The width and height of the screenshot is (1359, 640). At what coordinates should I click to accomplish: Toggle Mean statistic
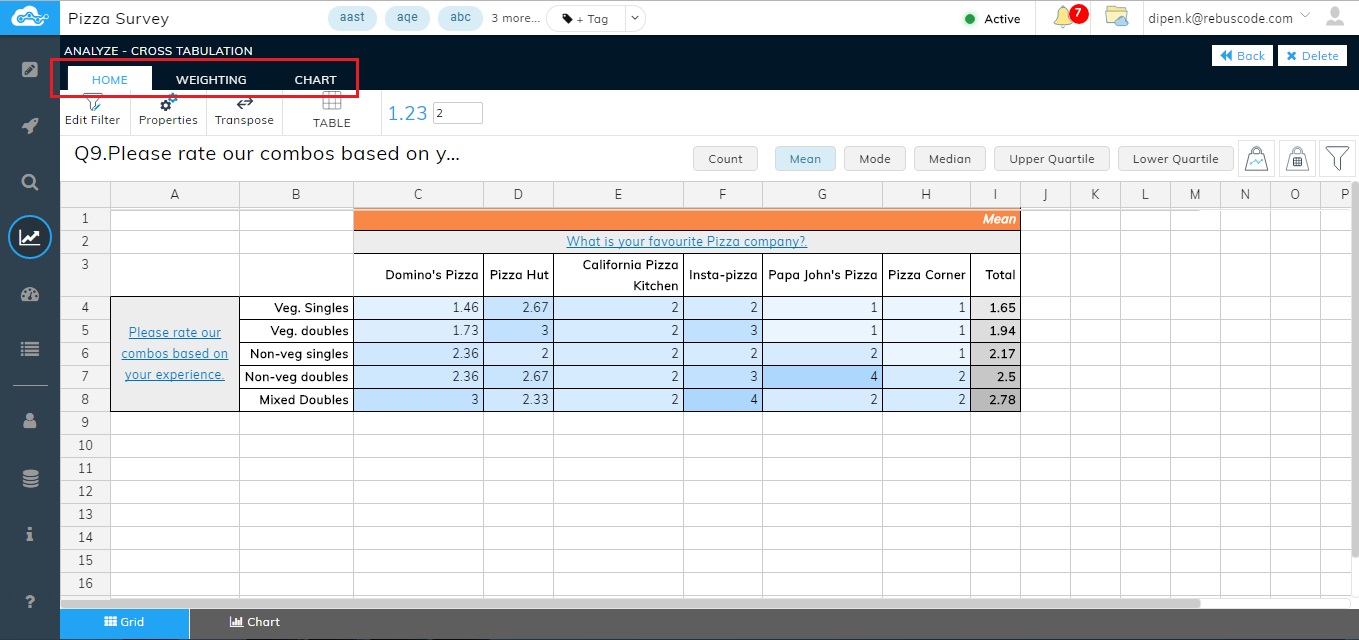(x=805, y=158)
